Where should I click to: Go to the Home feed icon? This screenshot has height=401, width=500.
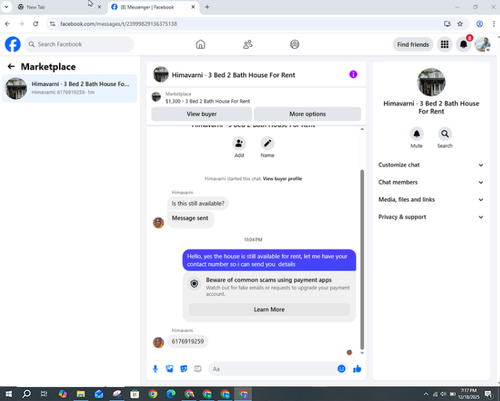click(x=200, y=44)
